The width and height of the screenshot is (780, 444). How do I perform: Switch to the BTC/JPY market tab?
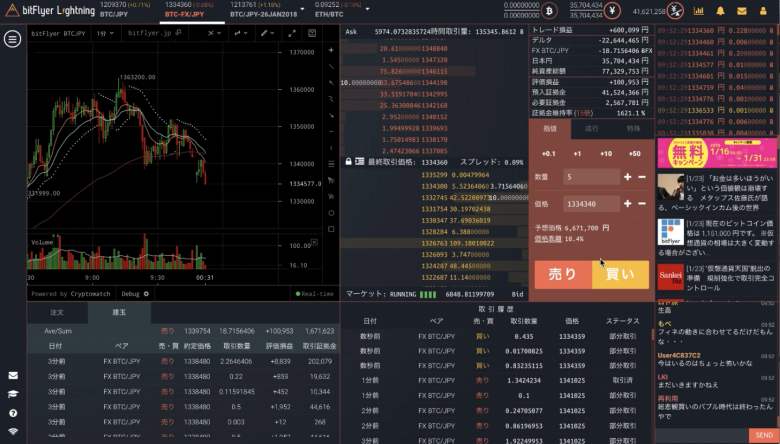125,9
